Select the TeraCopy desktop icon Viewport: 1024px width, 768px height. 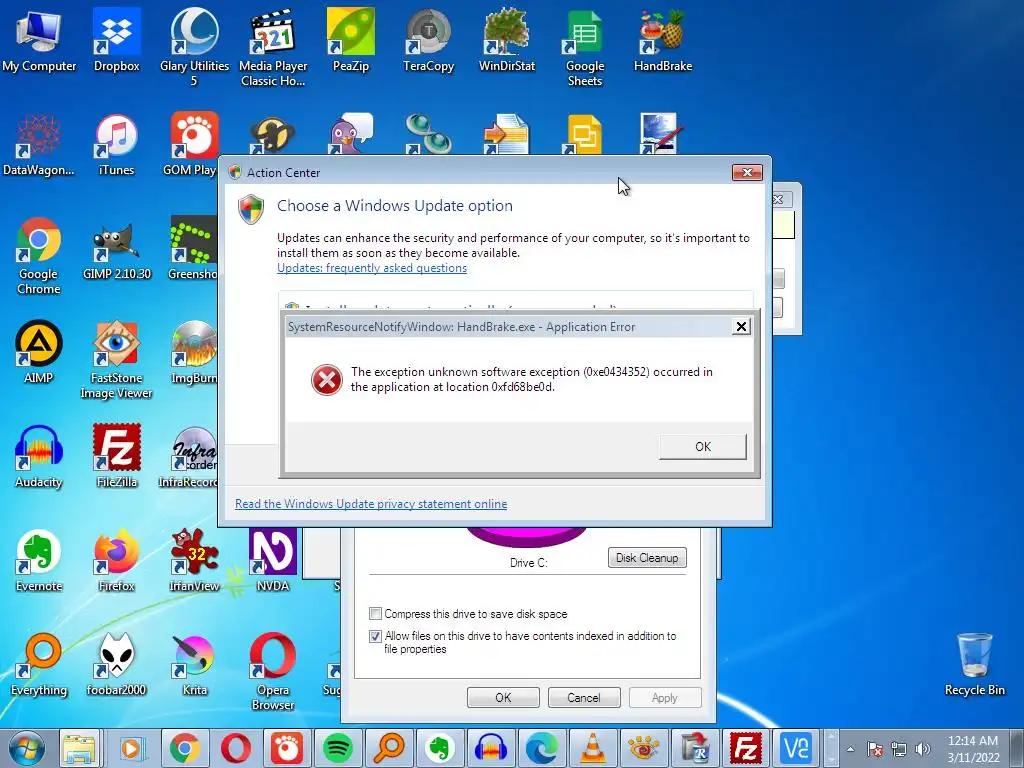tap(428, 40)
